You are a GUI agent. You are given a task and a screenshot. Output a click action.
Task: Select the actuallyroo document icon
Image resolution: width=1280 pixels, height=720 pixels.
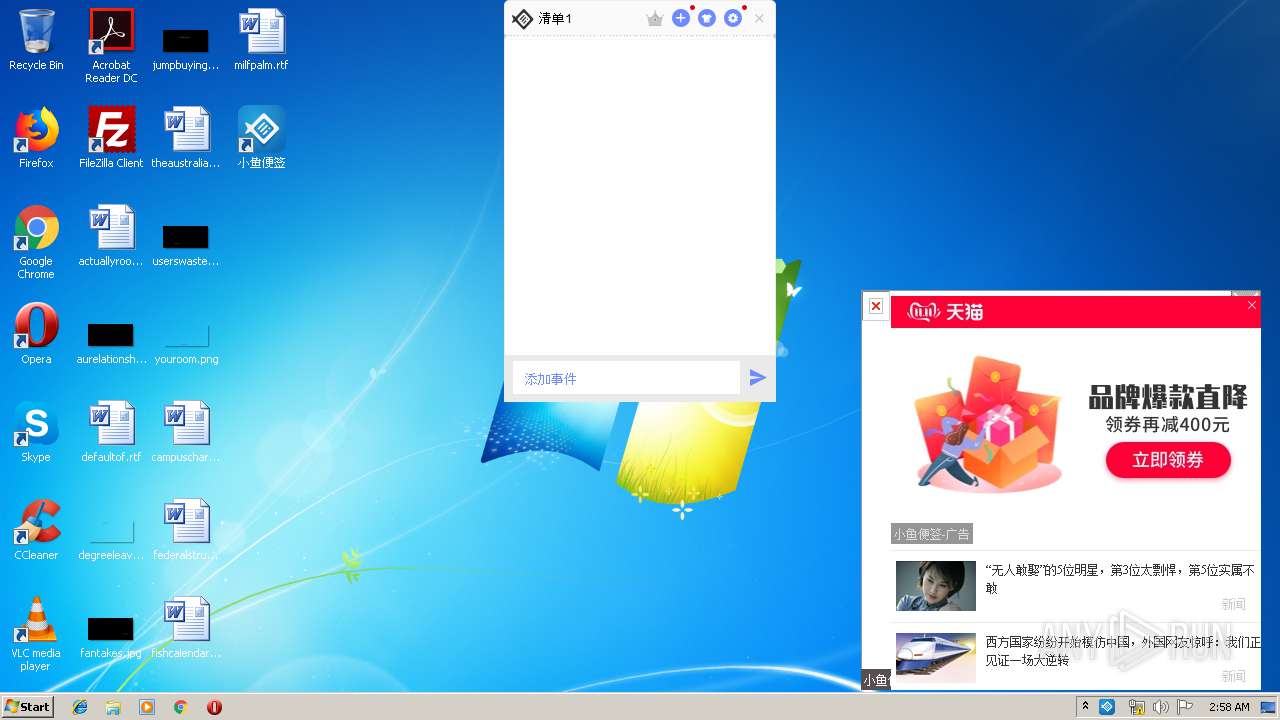(111, 236)
